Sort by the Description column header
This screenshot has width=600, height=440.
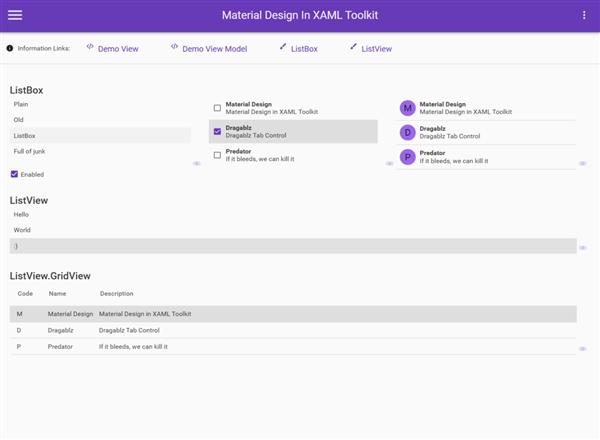[116, 293]
